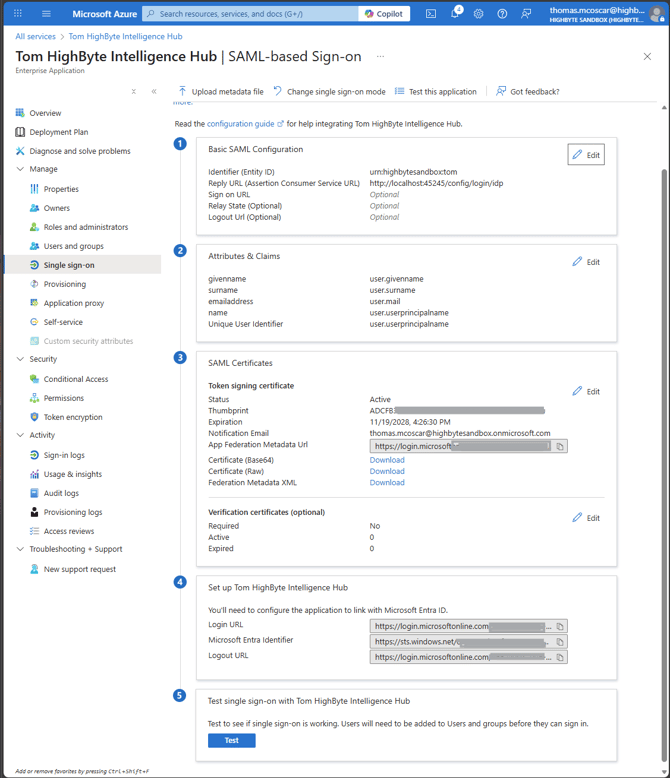Copy the Logout URL value

pyautogui.click(x=560, y=657)
